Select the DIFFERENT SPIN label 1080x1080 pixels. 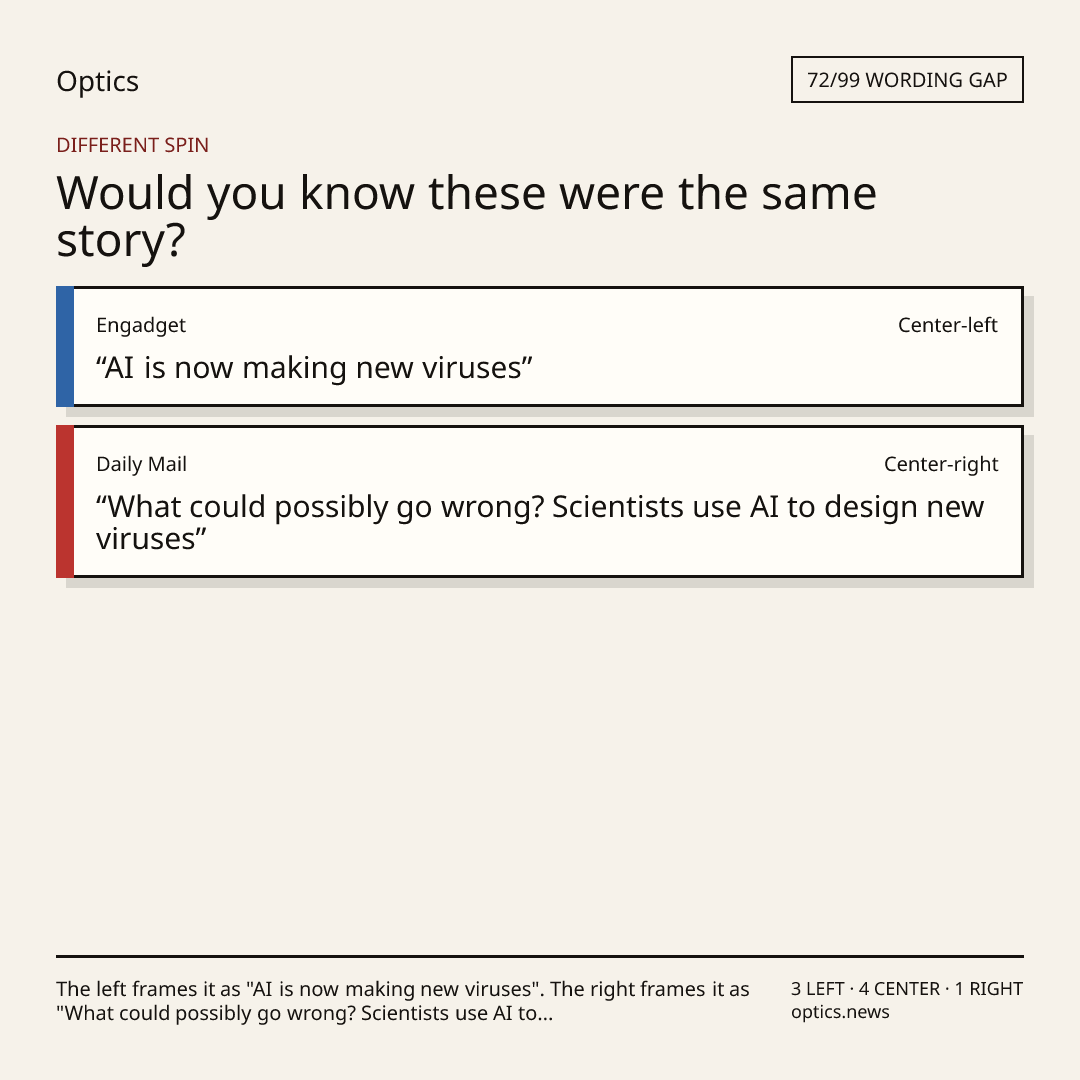point(132,145)
